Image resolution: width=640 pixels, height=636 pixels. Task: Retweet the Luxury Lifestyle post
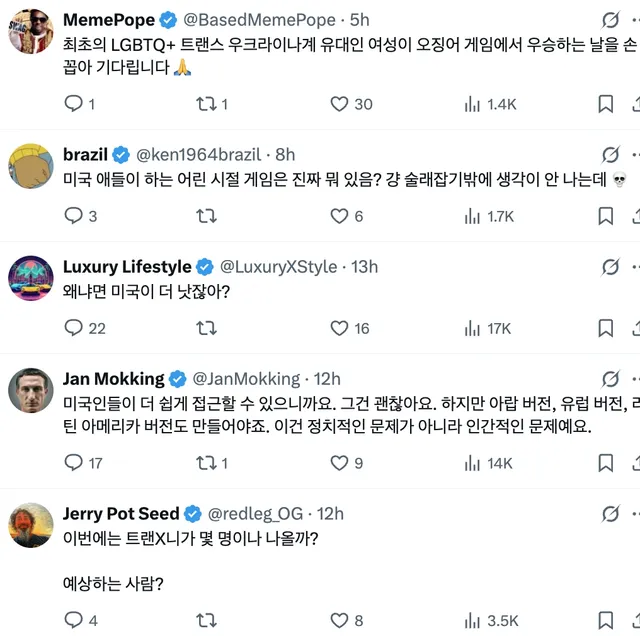[x=206, y=328]
